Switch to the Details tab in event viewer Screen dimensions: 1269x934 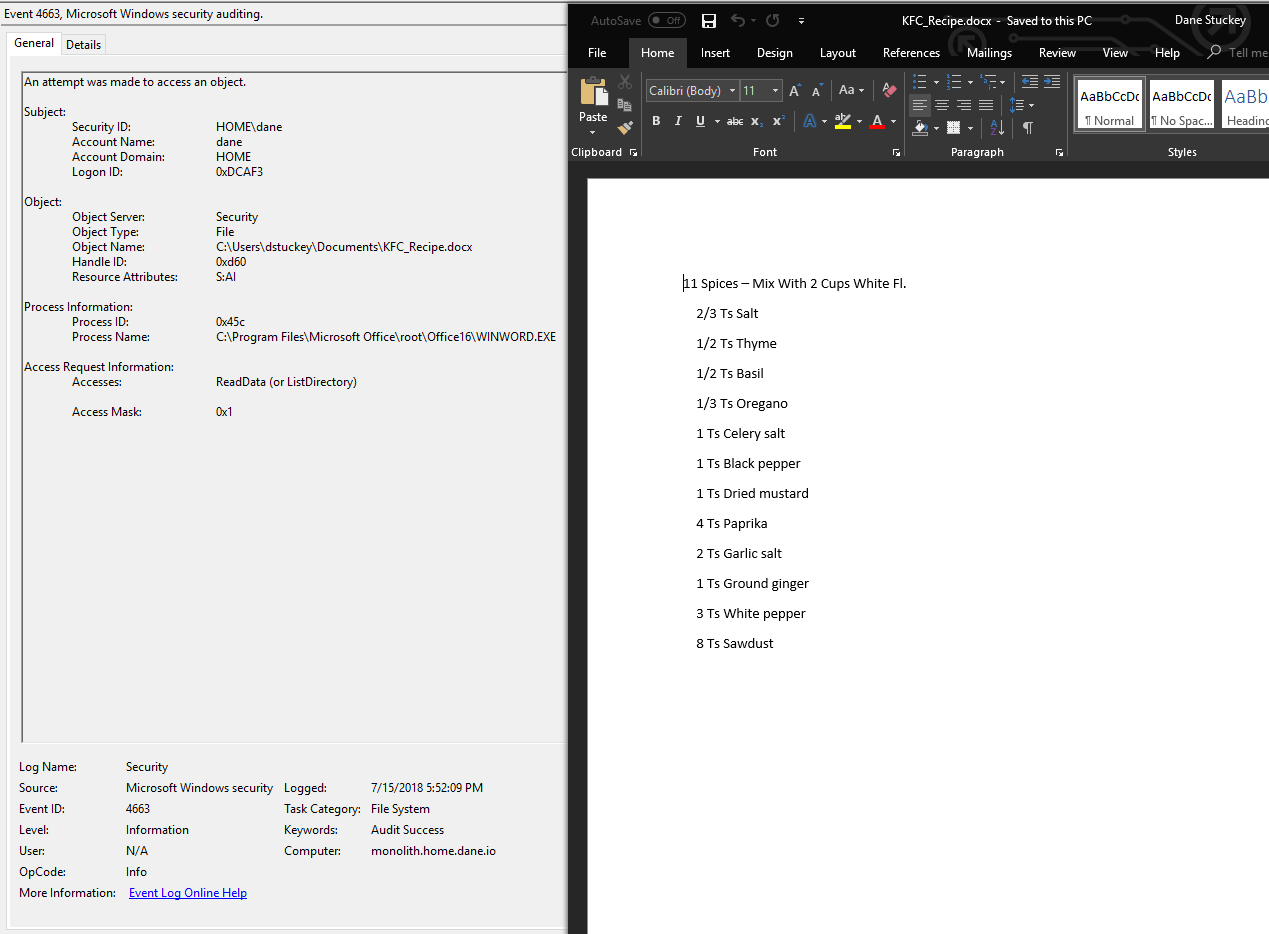pyautogui.click(x=84, y=44)
